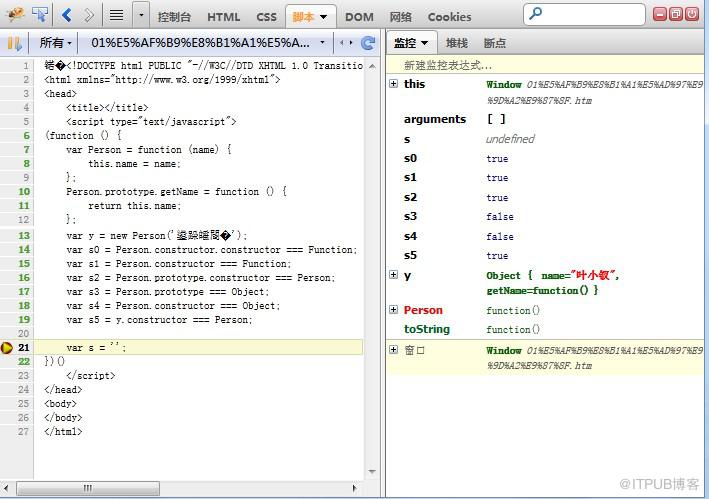Click the s5 variable name
This screenshot has width=709, height=499.
410,255
